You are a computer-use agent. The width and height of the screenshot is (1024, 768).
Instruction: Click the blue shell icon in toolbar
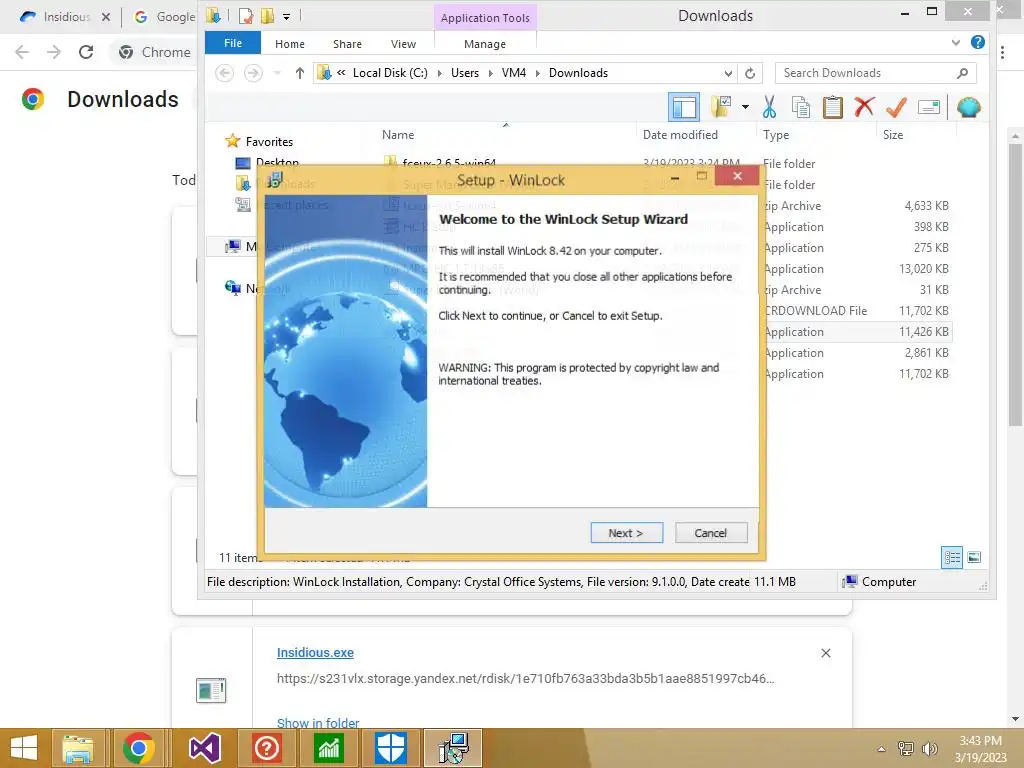click(968, 106)
